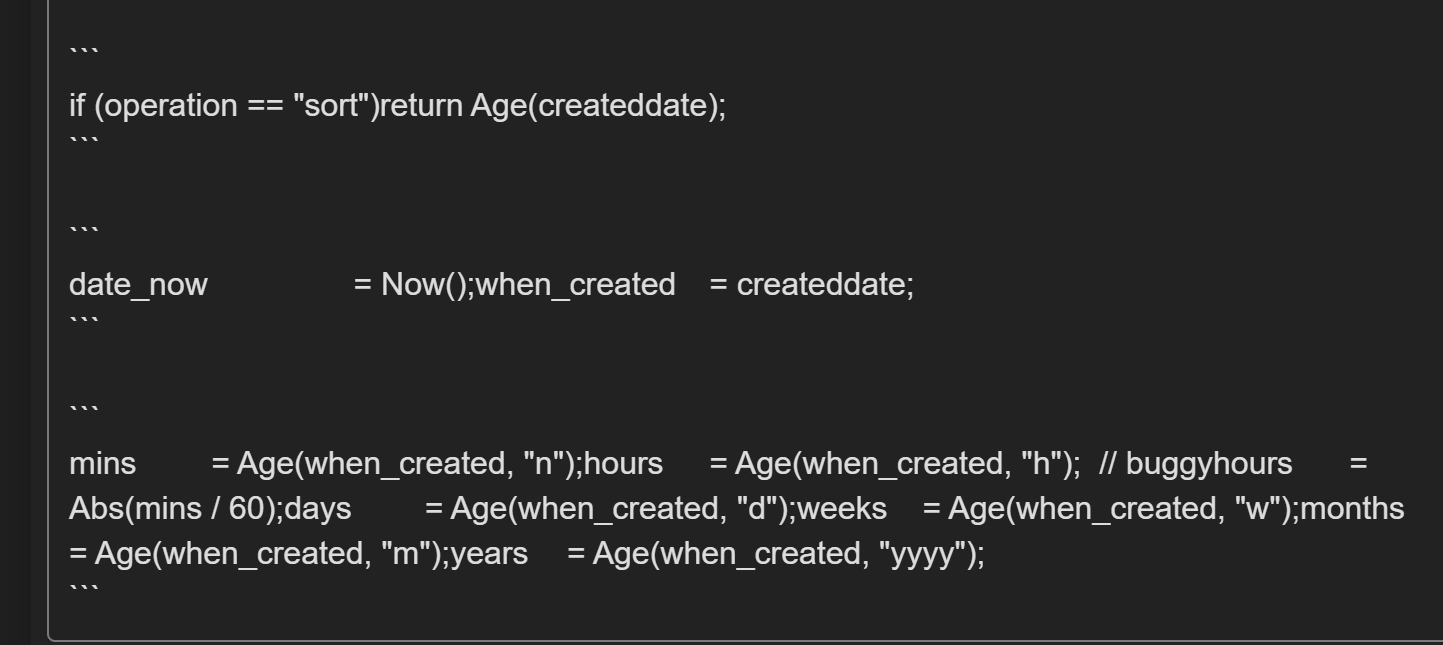1443x645 pixels.
Task: Click the "days" variable name
Action: [319, 509]
